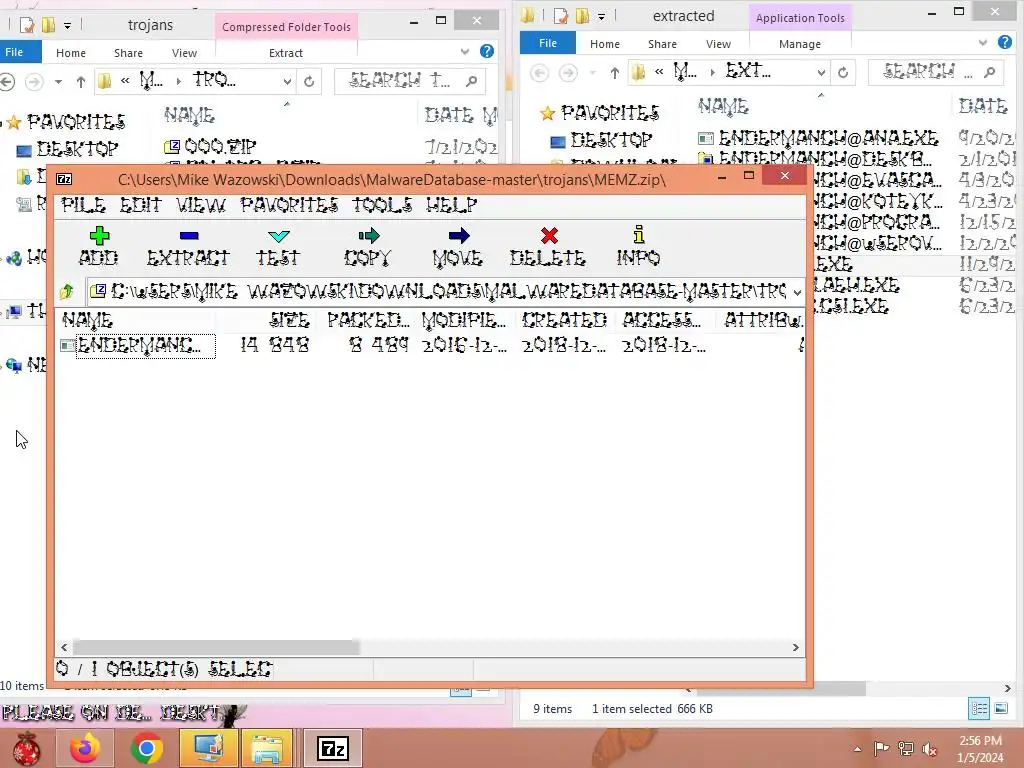
Task: Click the 7z icon in 7-Zip title bar
Action: coord(65,180)
